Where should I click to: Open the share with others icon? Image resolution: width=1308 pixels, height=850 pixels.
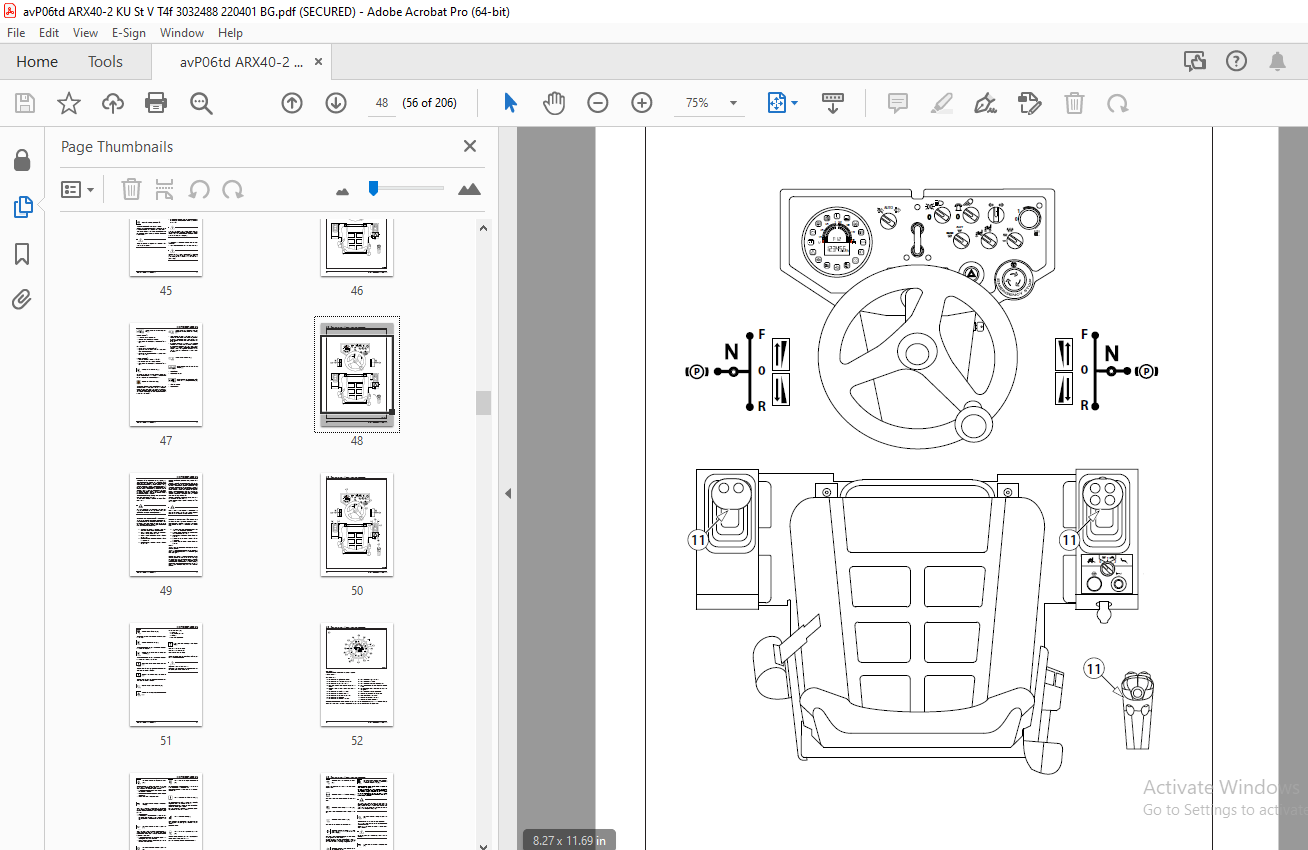coord(1195,62)
